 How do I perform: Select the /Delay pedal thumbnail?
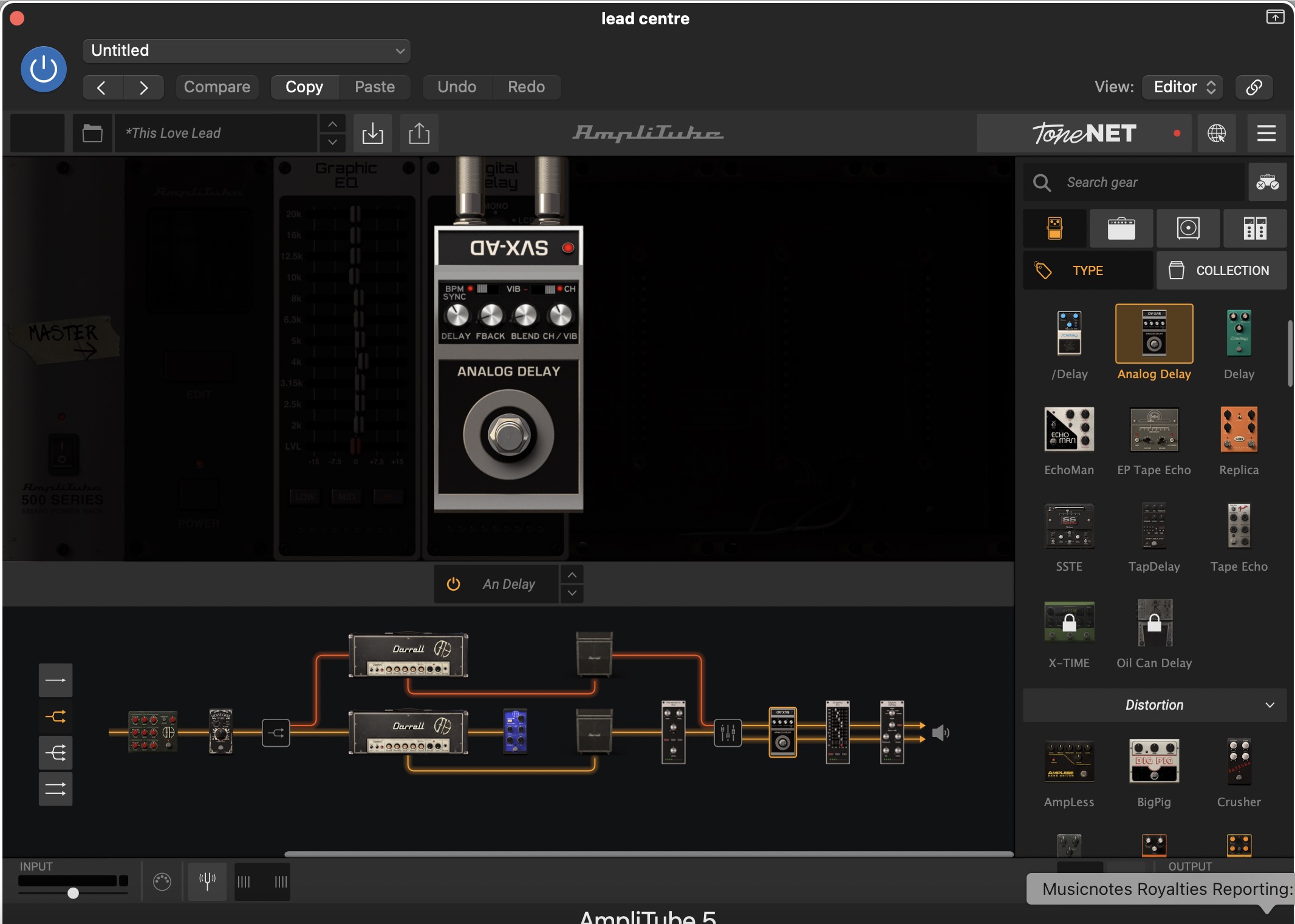1069,333
